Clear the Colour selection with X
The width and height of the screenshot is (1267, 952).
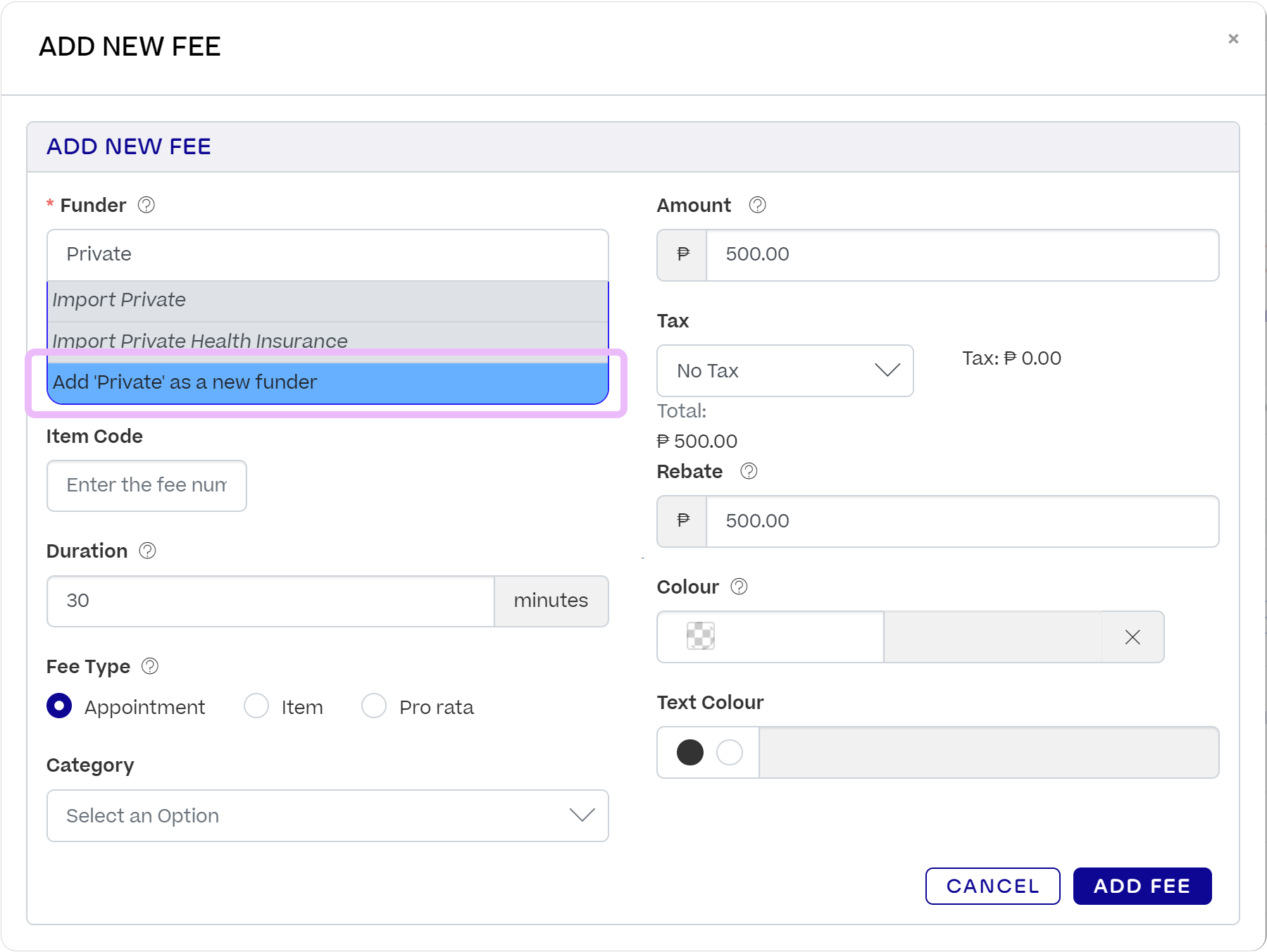coord(1132,637)
